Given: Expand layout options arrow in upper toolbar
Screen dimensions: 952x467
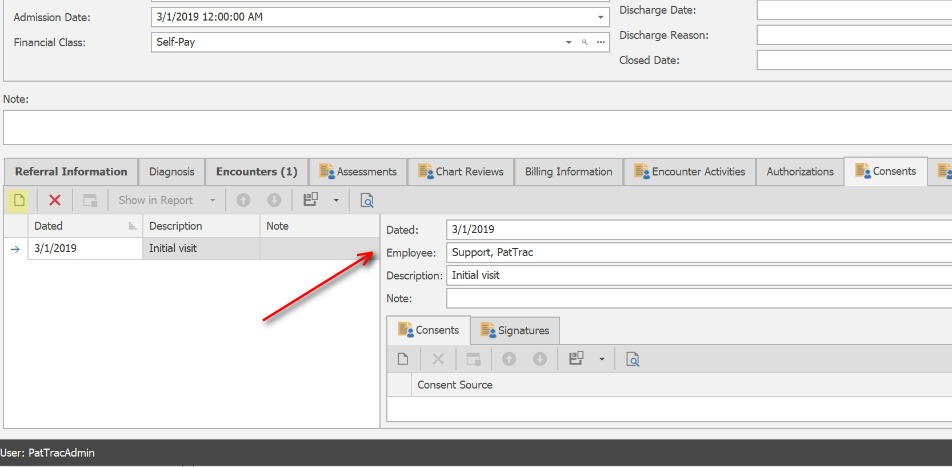Looking at the screenshot, I should click(x=336, y=200).
